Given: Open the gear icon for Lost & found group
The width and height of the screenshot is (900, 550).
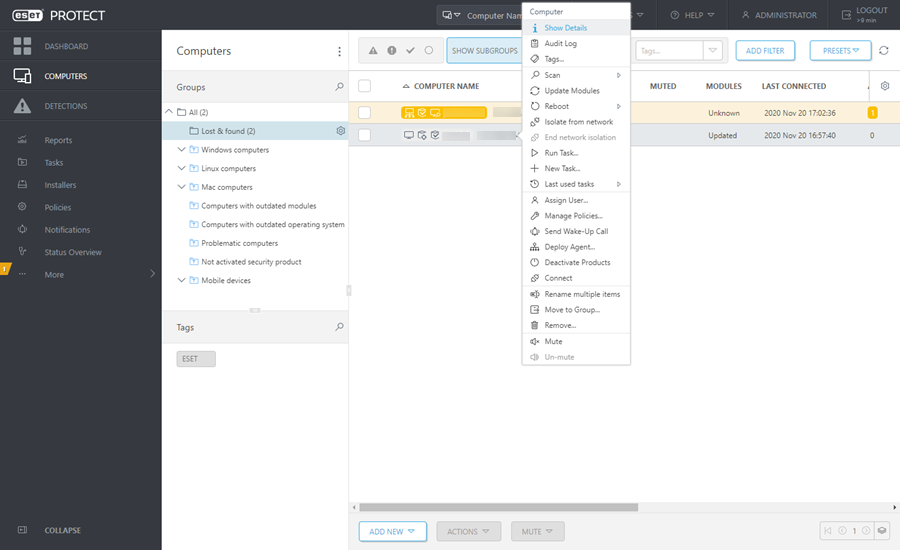Looking at the screenshot, I should coord(340,131).
